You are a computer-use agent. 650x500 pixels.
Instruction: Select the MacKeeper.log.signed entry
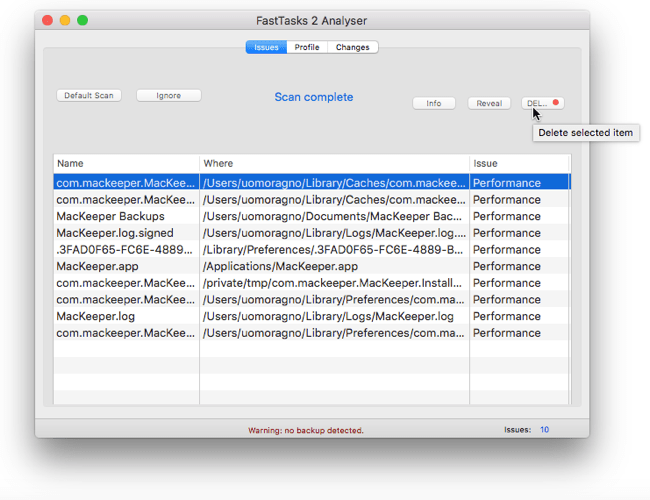tap(312, 233)
